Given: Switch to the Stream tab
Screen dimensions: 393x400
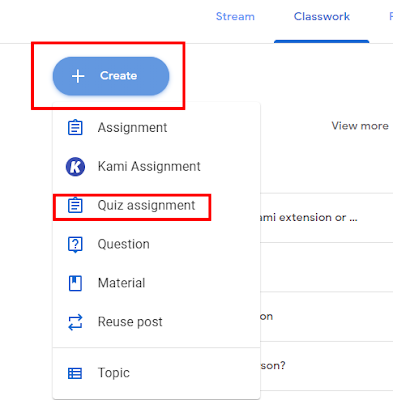Looking at the screenshot, I should [x=235, y=16].
